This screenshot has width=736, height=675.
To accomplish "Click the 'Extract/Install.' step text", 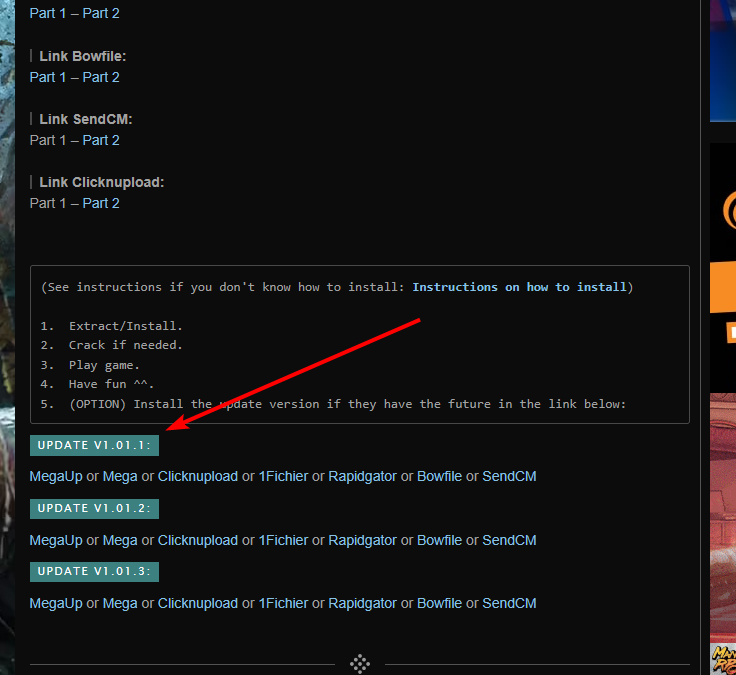I will click(x=125, y=326).
